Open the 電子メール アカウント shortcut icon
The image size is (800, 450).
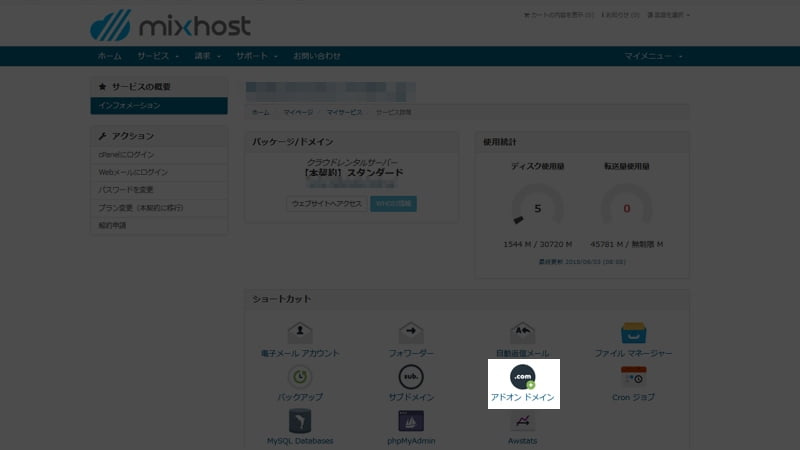pyautogui.click(x=300, y=333)
